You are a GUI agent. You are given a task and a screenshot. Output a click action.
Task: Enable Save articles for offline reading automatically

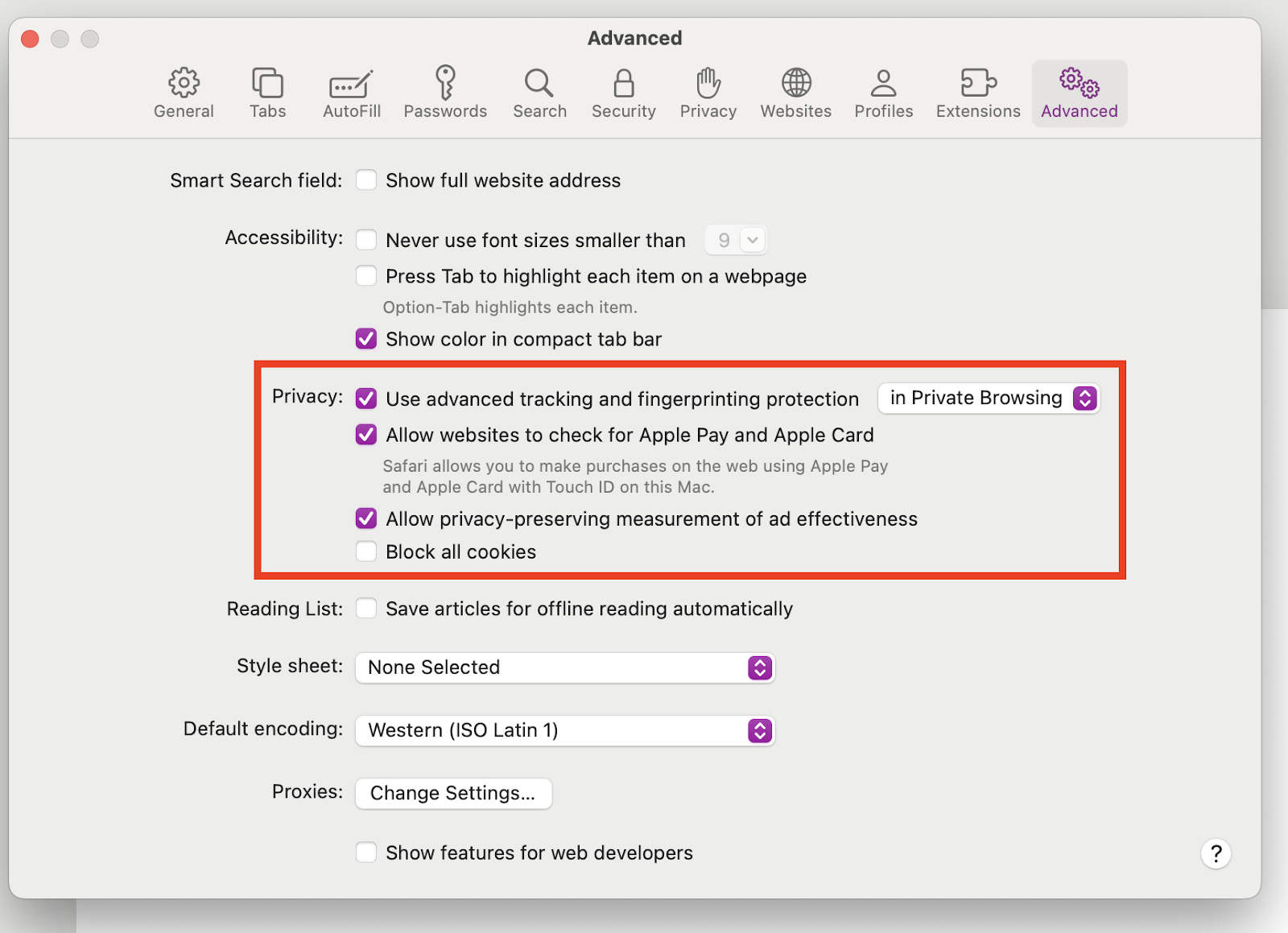click(x=366, y=609)
